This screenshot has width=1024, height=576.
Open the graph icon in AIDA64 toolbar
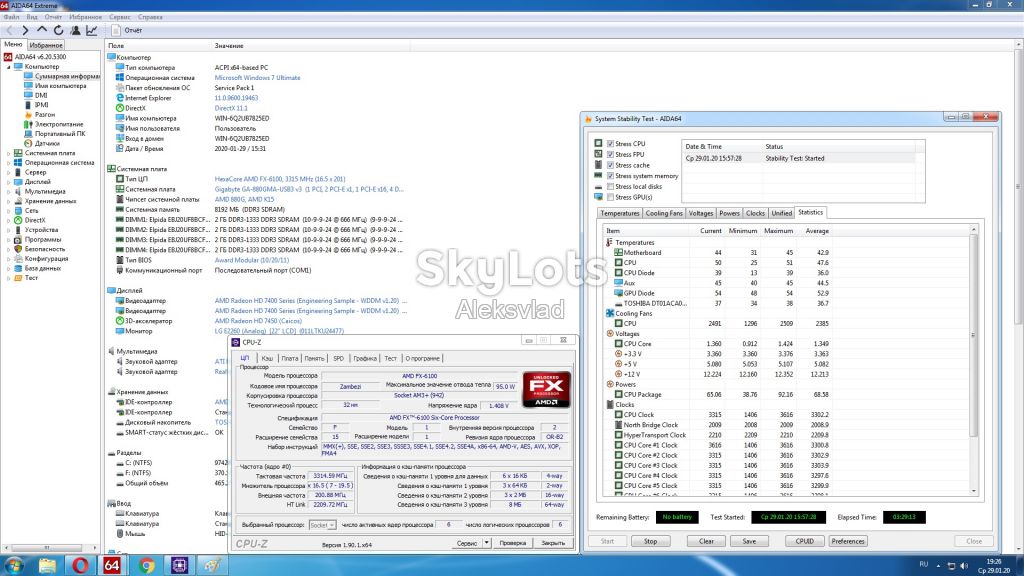tap(92, 30)
